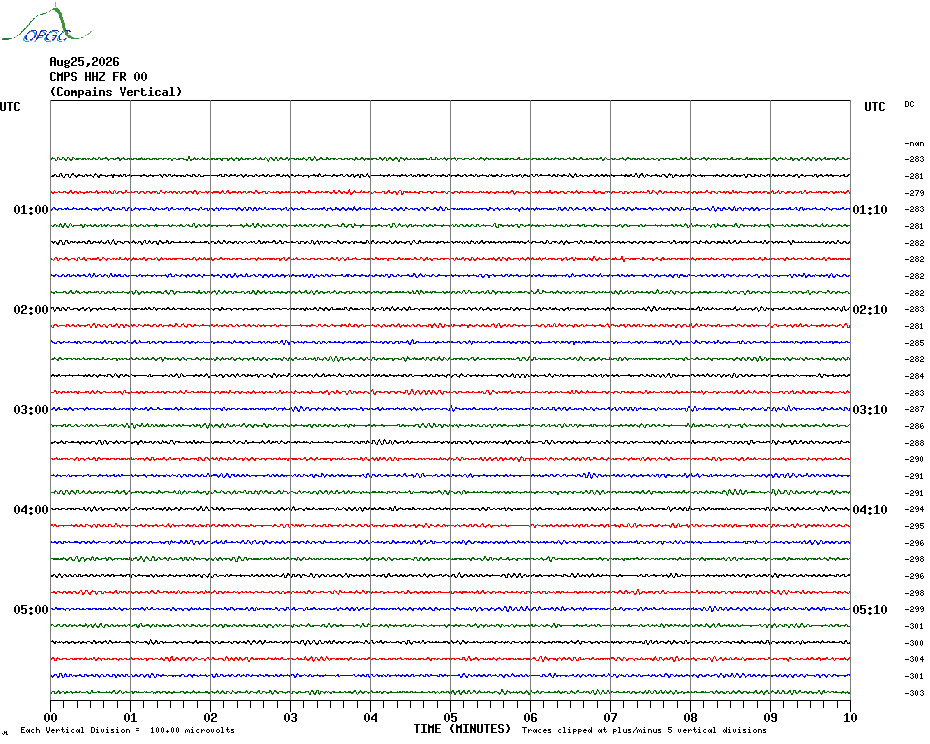Click the '-295' DC value

coord(915,526)
